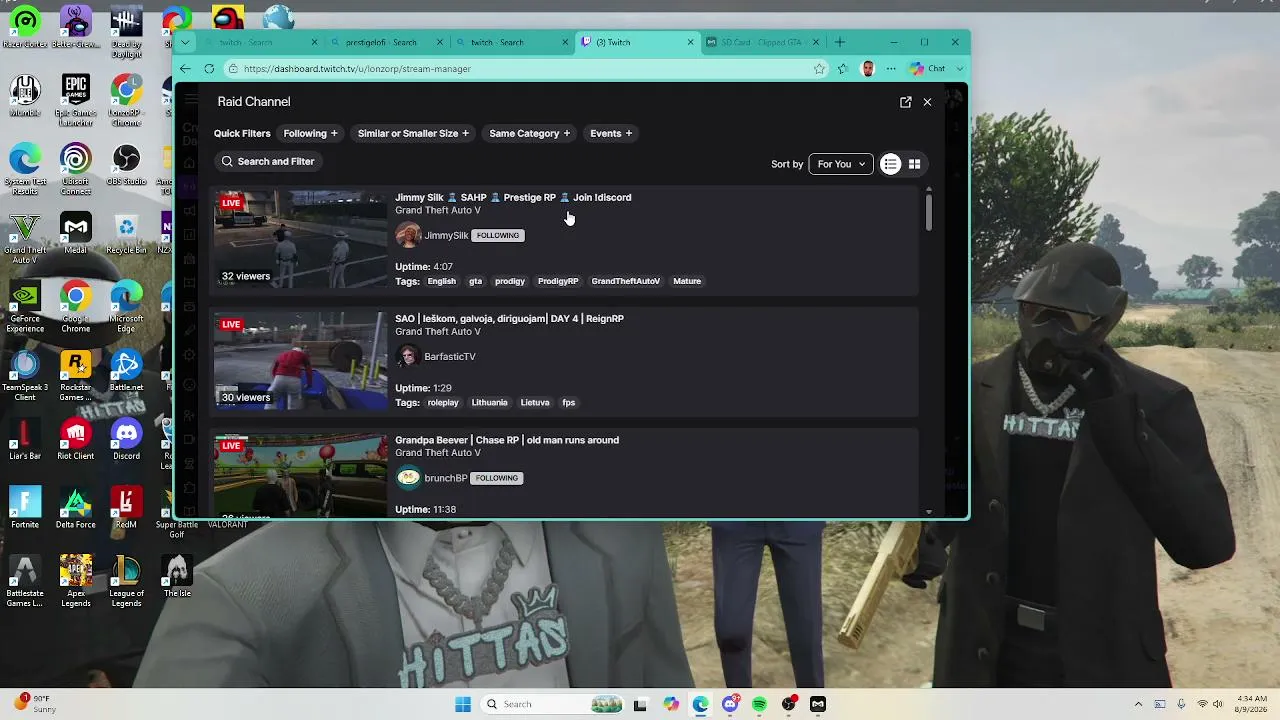Launch Rockstar Games Launcher shortcut
The image size is (1280, 720).
pos(76,375)
